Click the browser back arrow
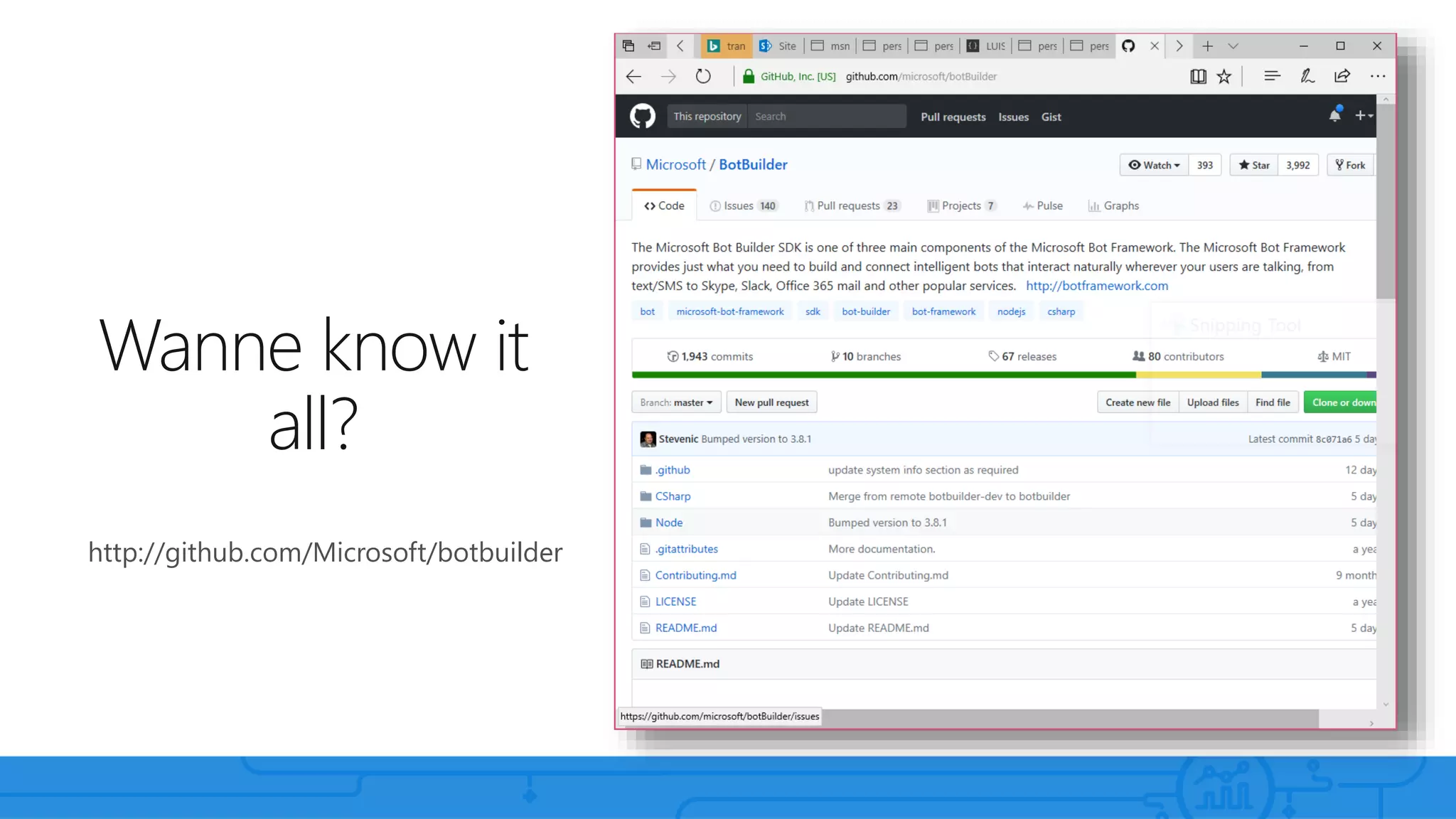Screen dimensions: 1456x819 point(633,76)
